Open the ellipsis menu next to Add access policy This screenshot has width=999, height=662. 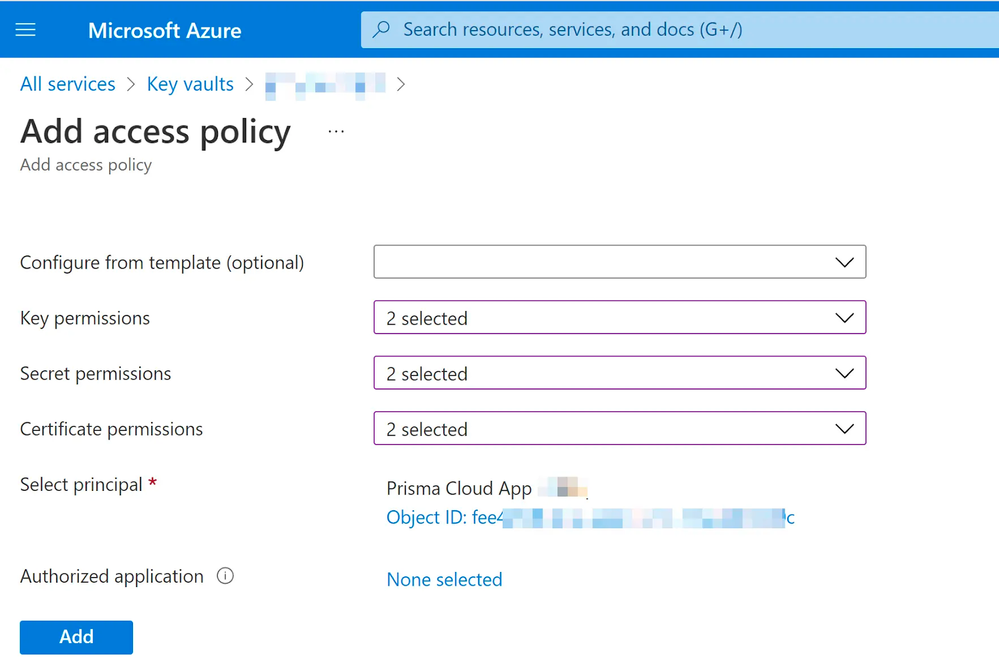(336, 132)
